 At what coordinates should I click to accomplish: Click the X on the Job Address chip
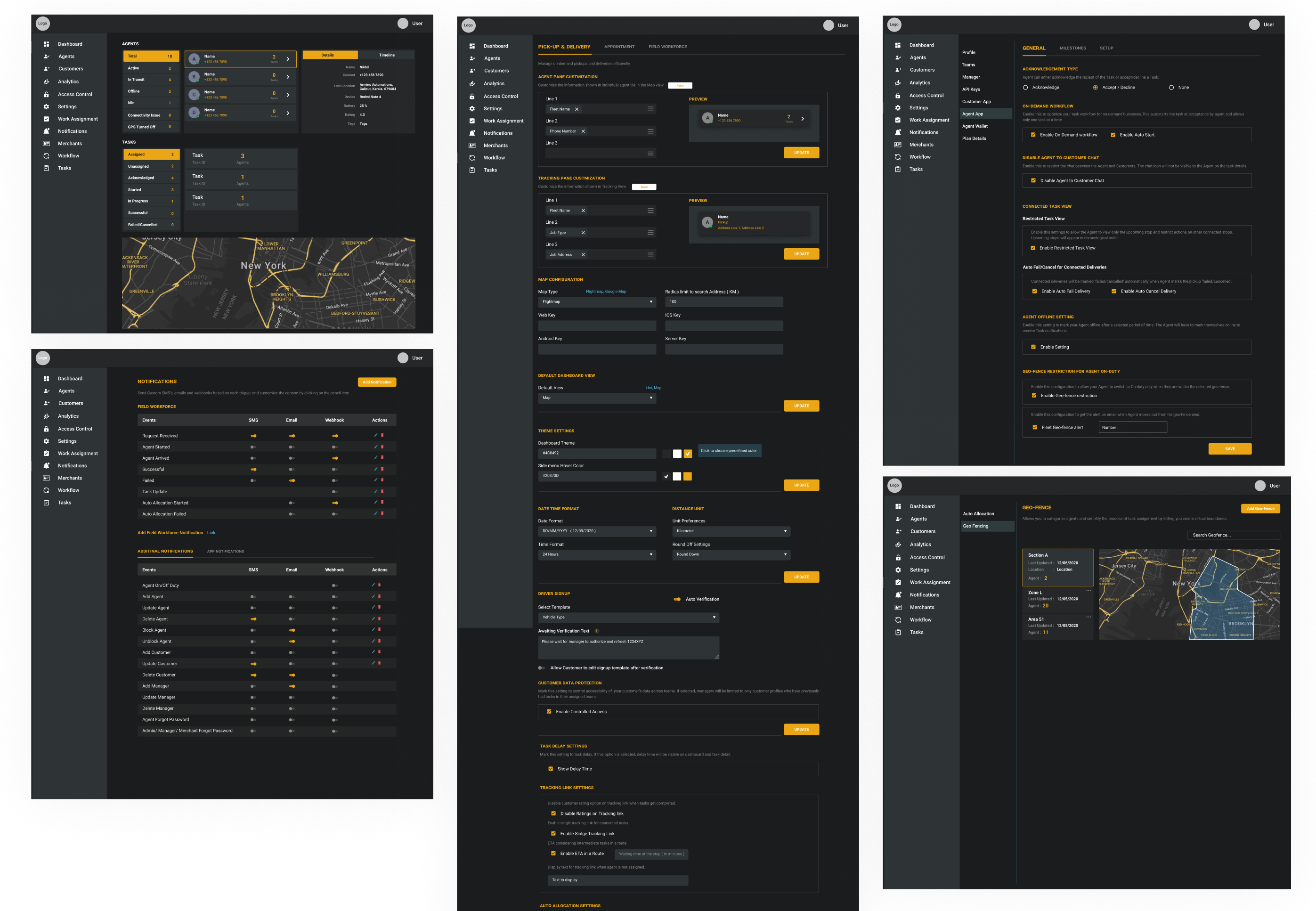tap(583, 254)
